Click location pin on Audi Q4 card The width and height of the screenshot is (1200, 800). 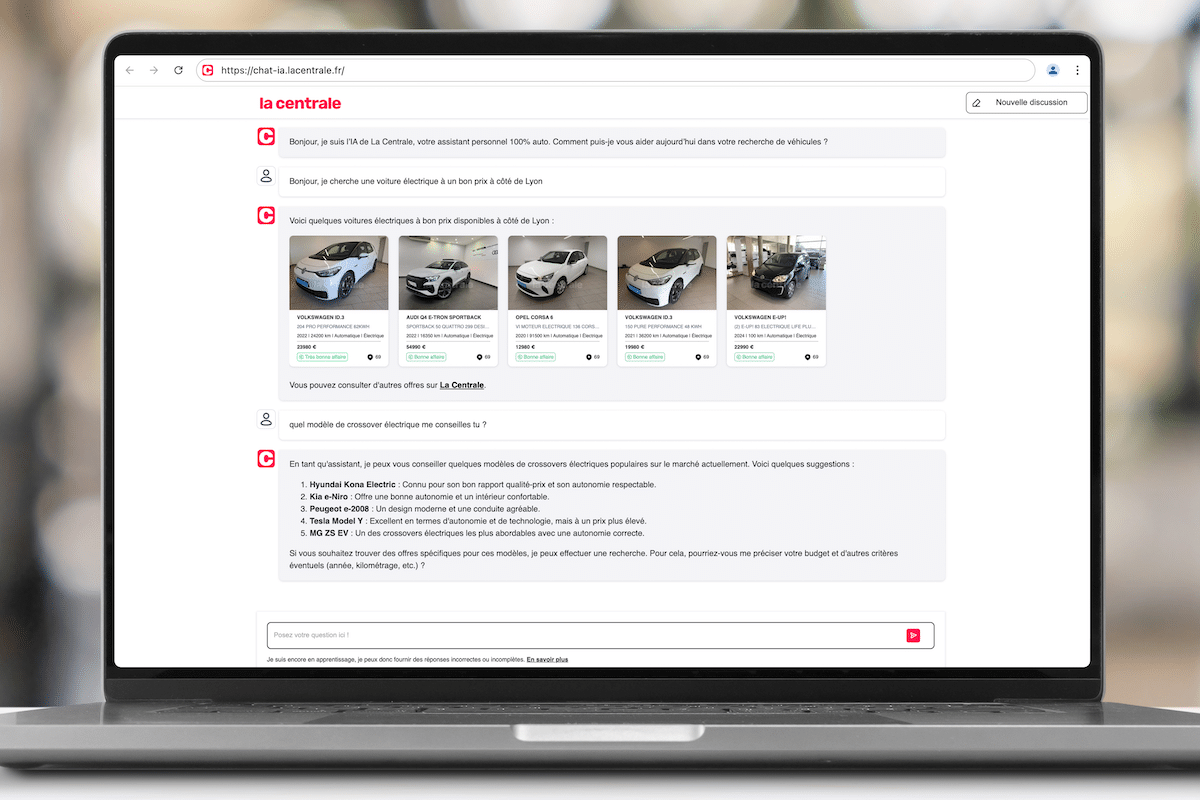479,357
